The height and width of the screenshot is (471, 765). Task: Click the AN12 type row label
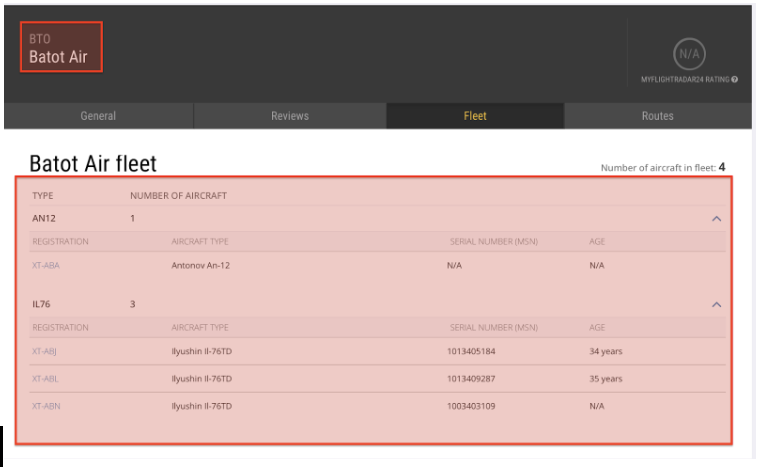(44, 218)
